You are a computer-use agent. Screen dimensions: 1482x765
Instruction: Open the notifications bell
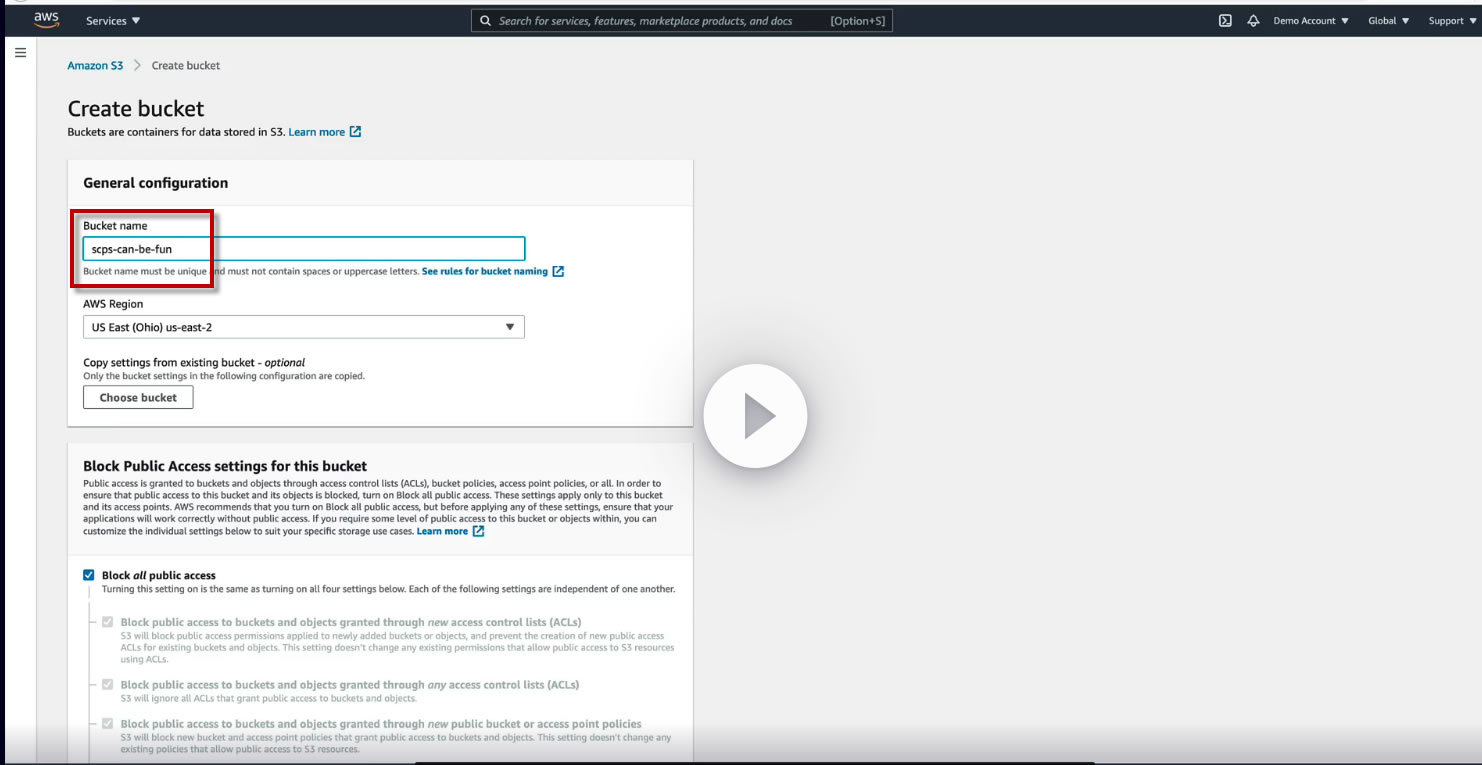[1253, 21]
